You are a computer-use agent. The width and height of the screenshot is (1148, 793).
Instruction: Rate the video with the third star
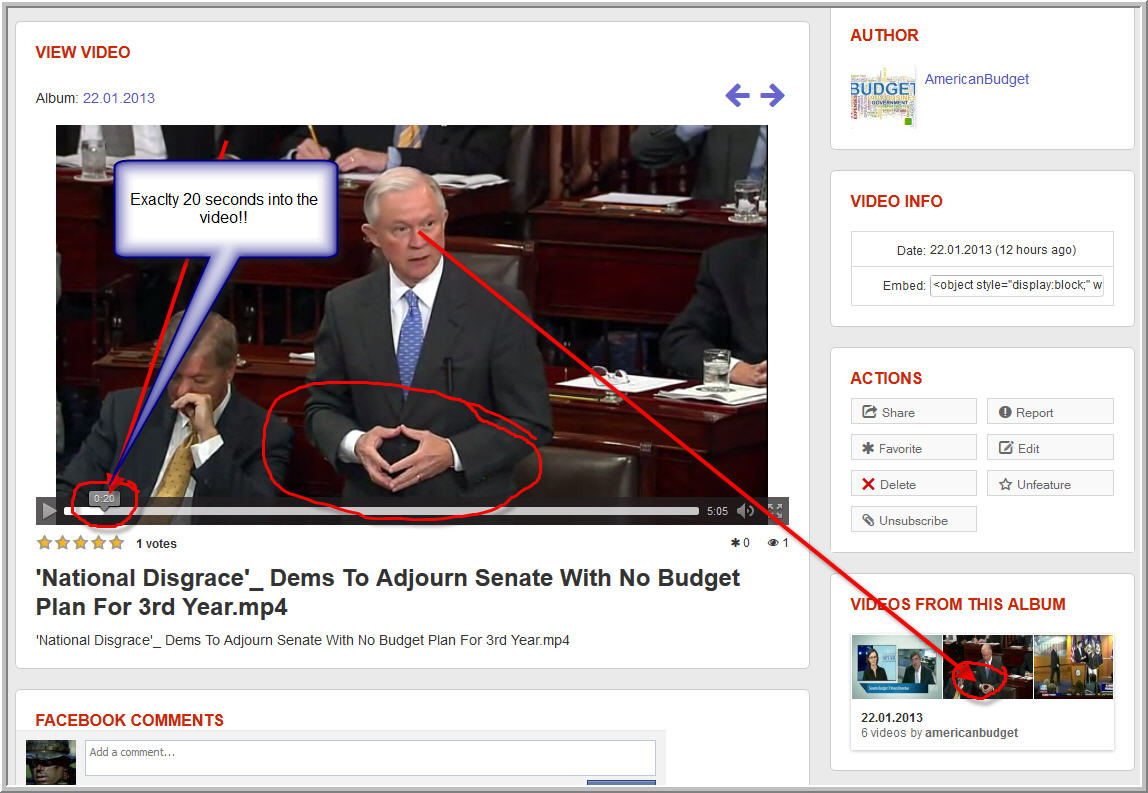tap(81, 543)
